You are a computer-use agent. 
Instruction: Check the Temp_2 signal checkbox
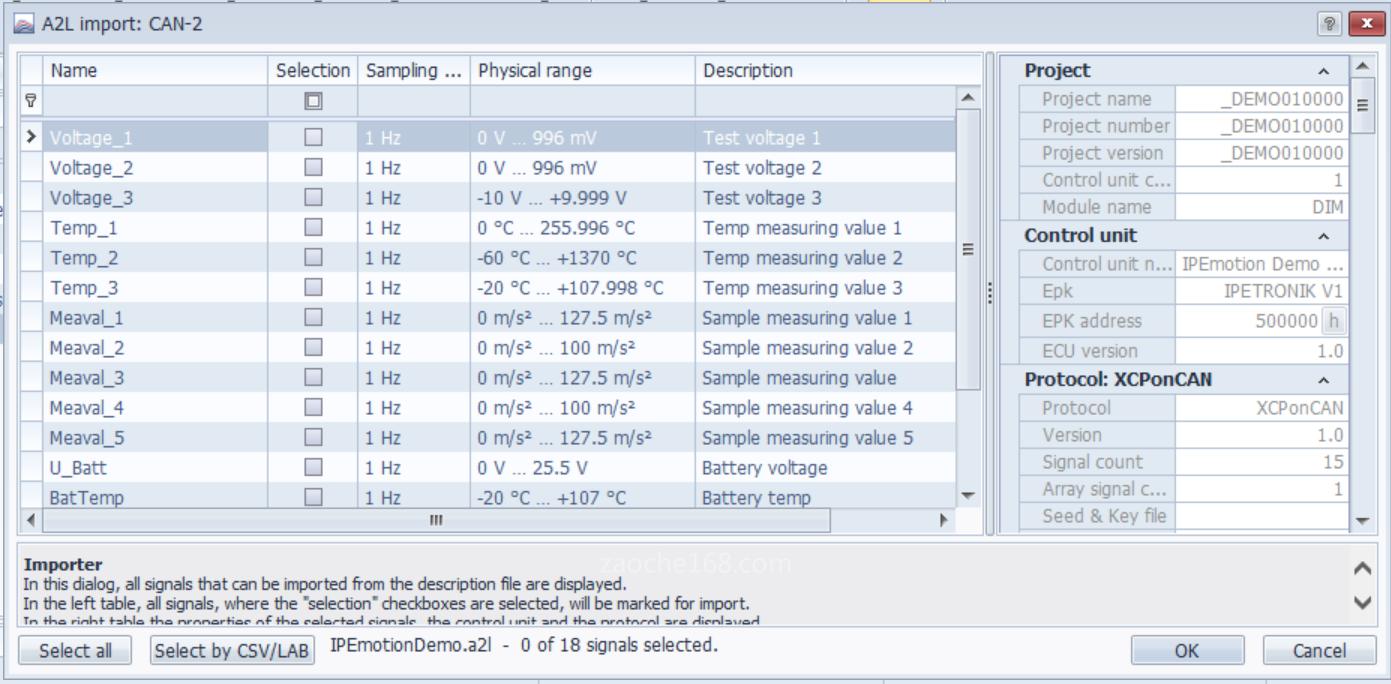313,258
